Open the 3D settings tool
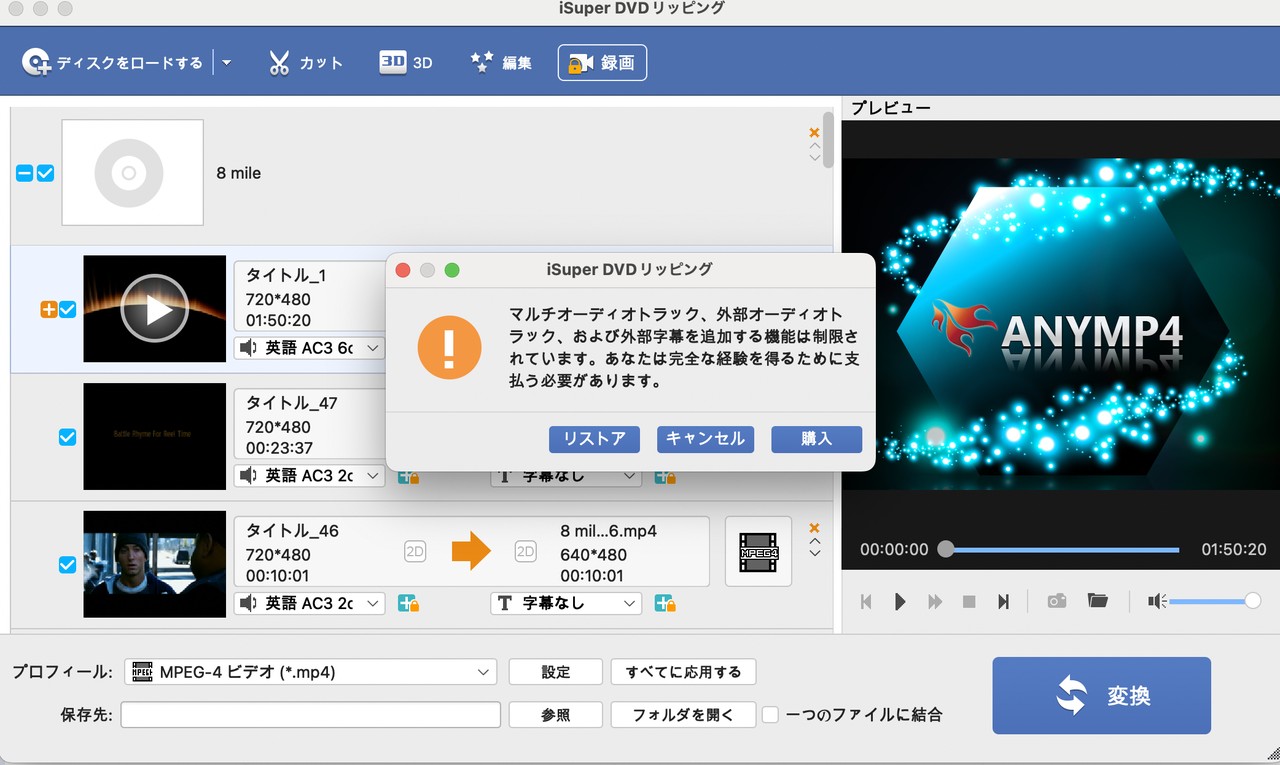 click(x=405, y=62)
